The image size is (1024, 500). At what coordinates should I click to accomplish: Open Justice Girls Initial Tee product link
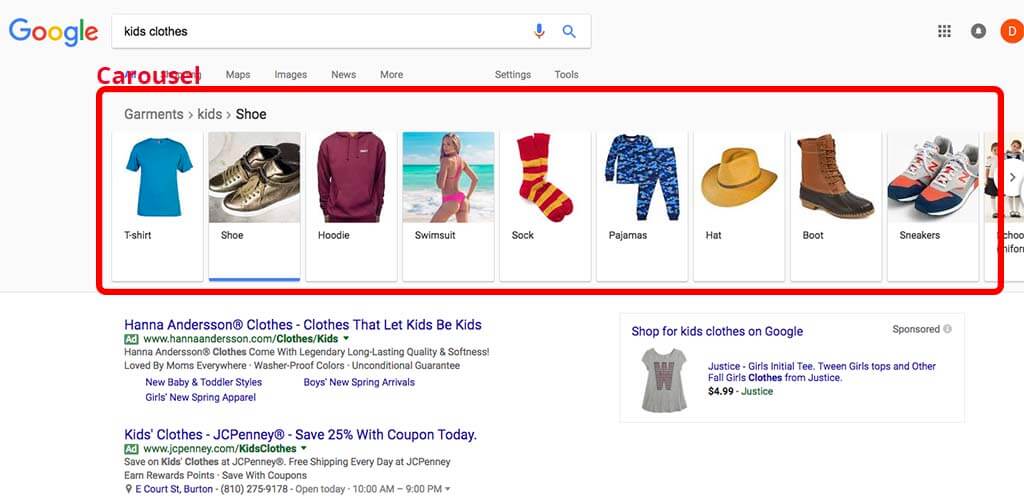point(822,372)
